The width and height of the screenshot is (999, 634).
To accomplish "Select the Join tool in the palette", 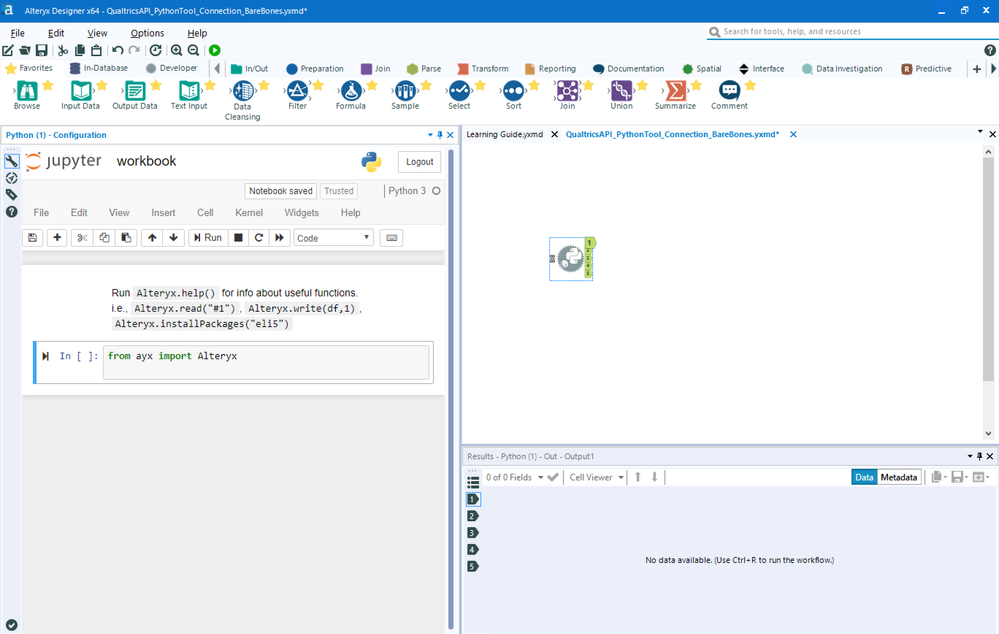I will pyautogui.click(x=567, y=96).
